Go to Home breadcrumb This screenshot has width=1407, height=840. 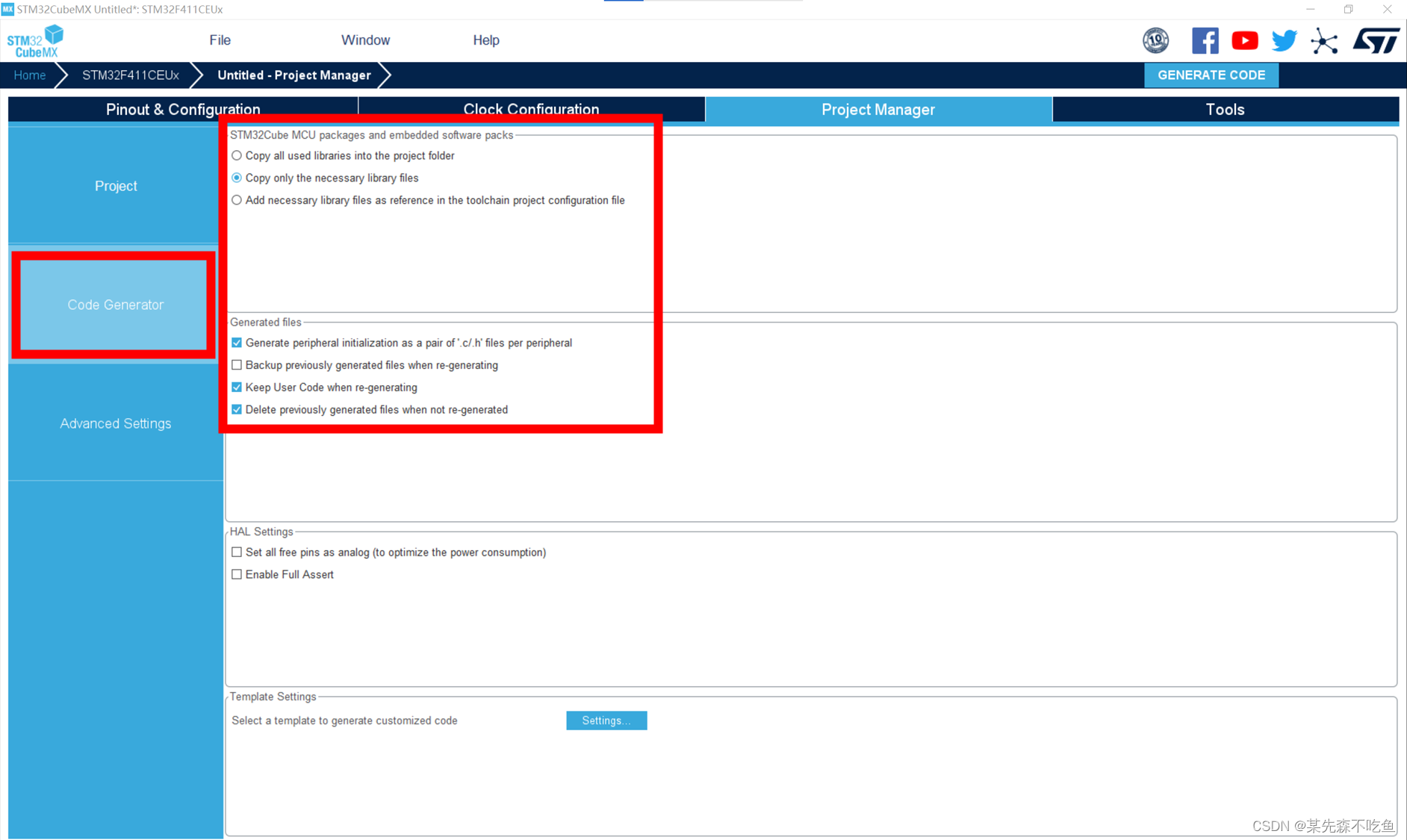[30, 75]
